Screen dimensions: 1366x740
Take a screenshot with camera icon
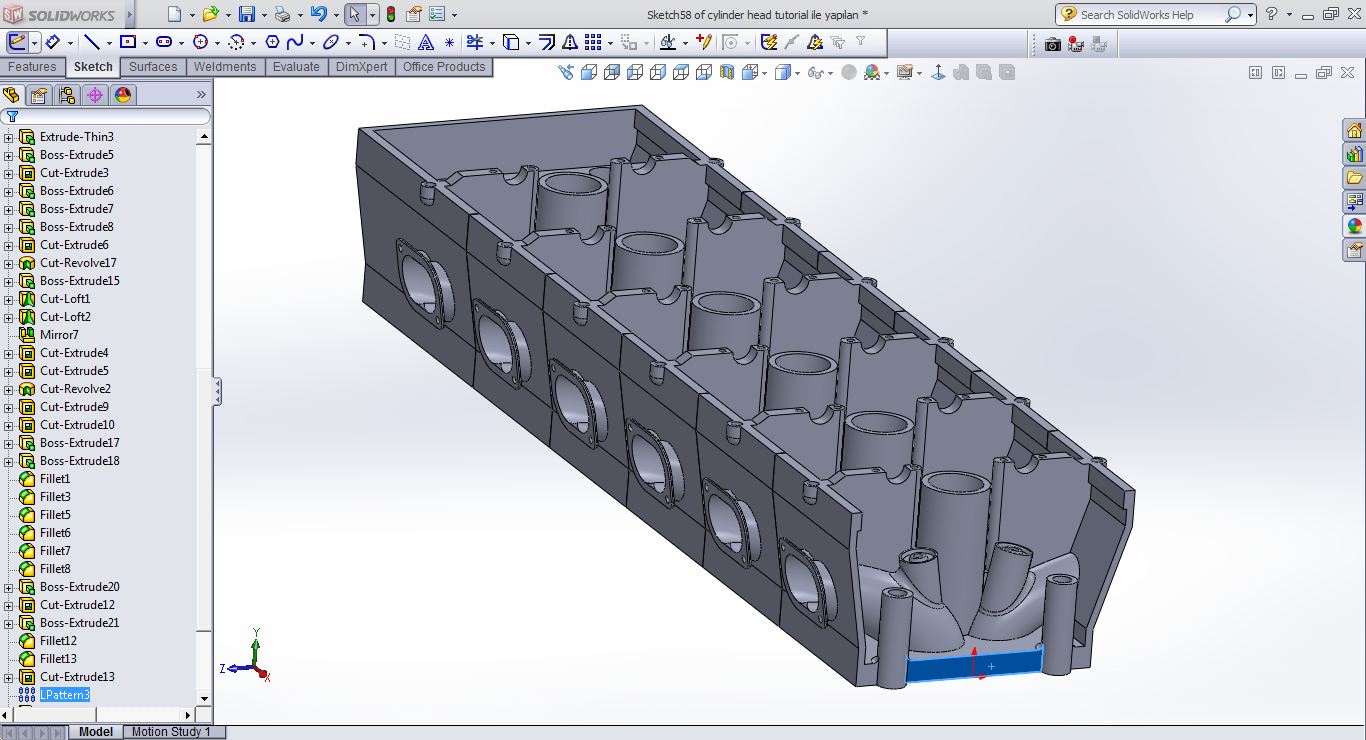coord(1052,43)
